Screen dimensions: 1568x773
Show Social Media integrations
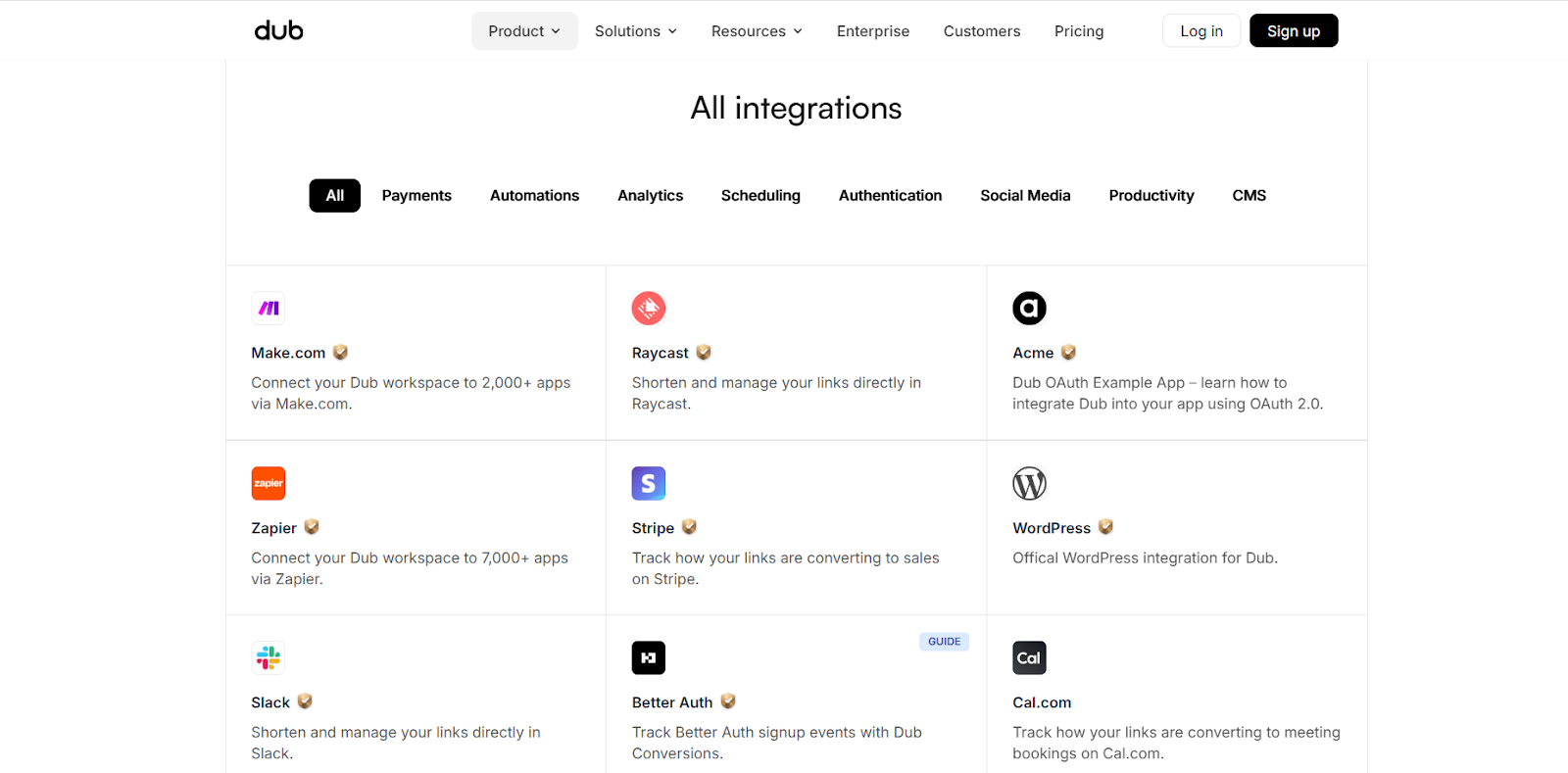click(1025, 196)
